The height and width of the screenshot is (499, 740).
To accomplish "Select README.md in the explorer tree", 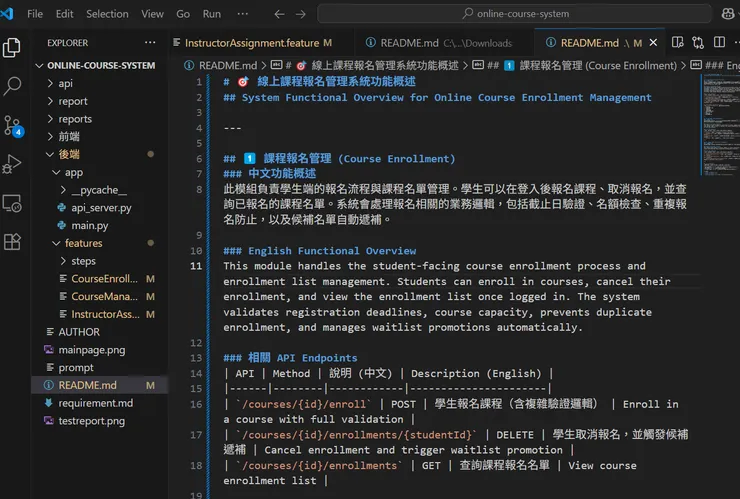I will [99, 385].
